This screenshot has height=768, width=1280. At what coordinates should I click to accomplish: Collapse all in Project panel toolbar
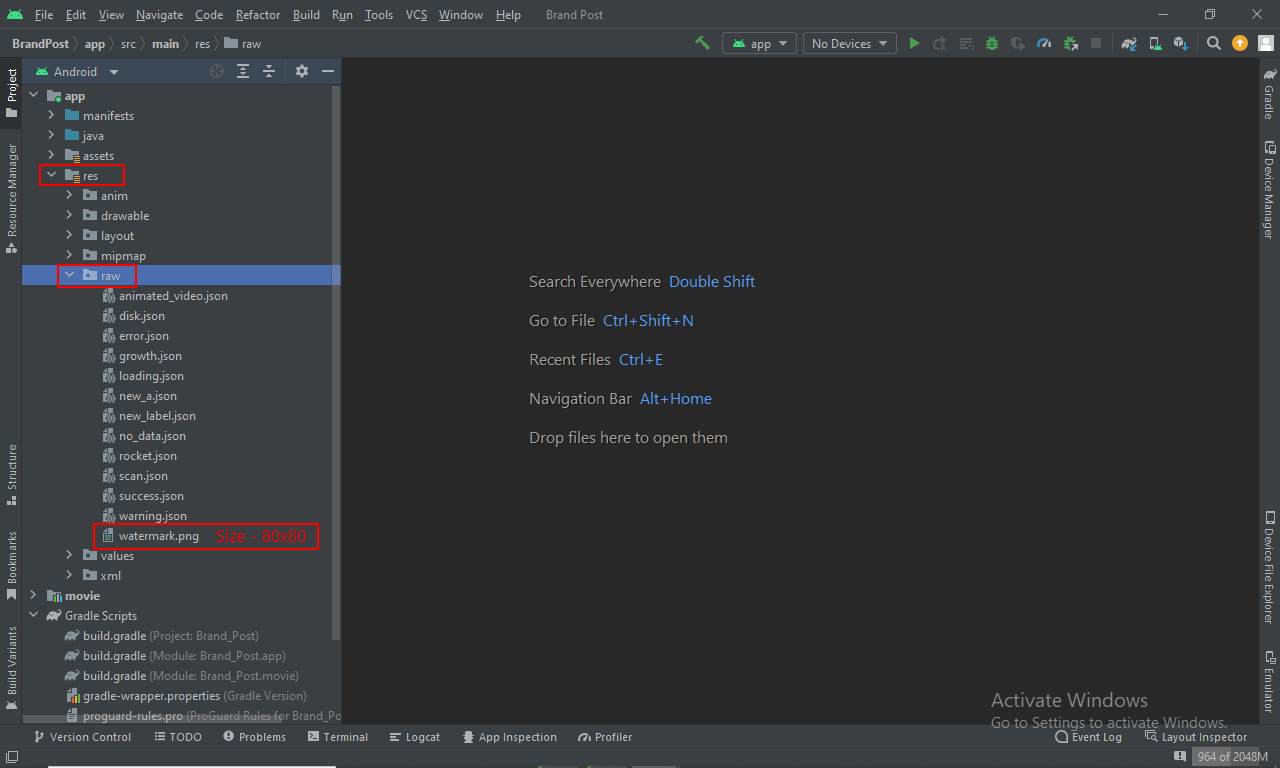click(269, 71)
